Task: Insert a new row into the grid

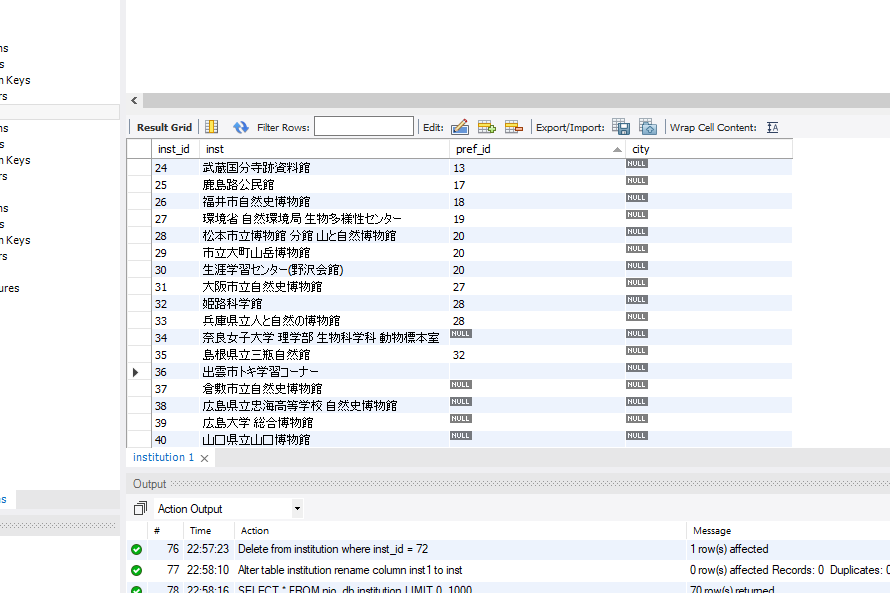Action: [x=486, y=127]
